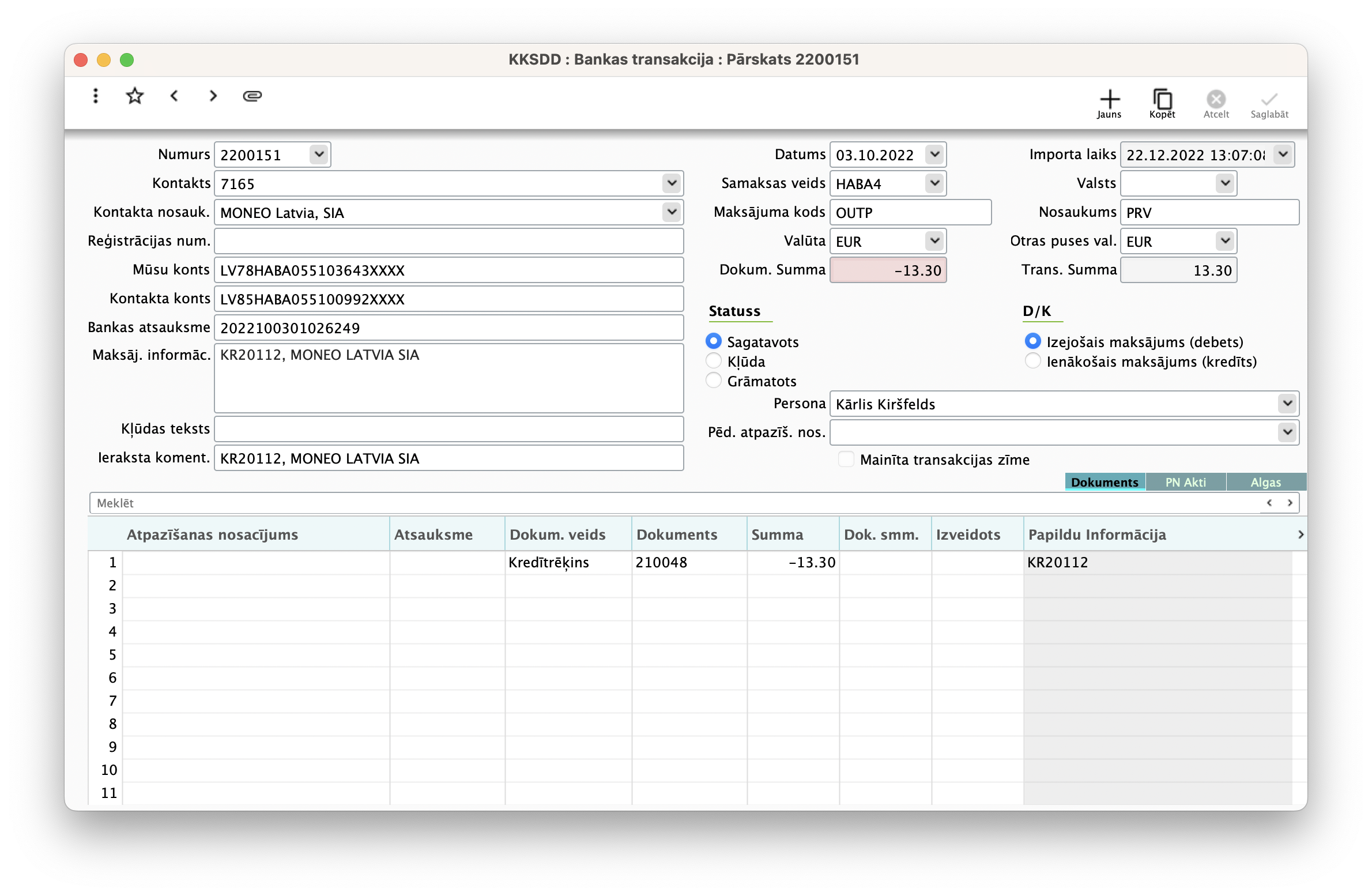Choose Ienākošais maksājums (kredīts) option
Viewport: 1372px width, 896px height.
click(x=1033, y=361)
